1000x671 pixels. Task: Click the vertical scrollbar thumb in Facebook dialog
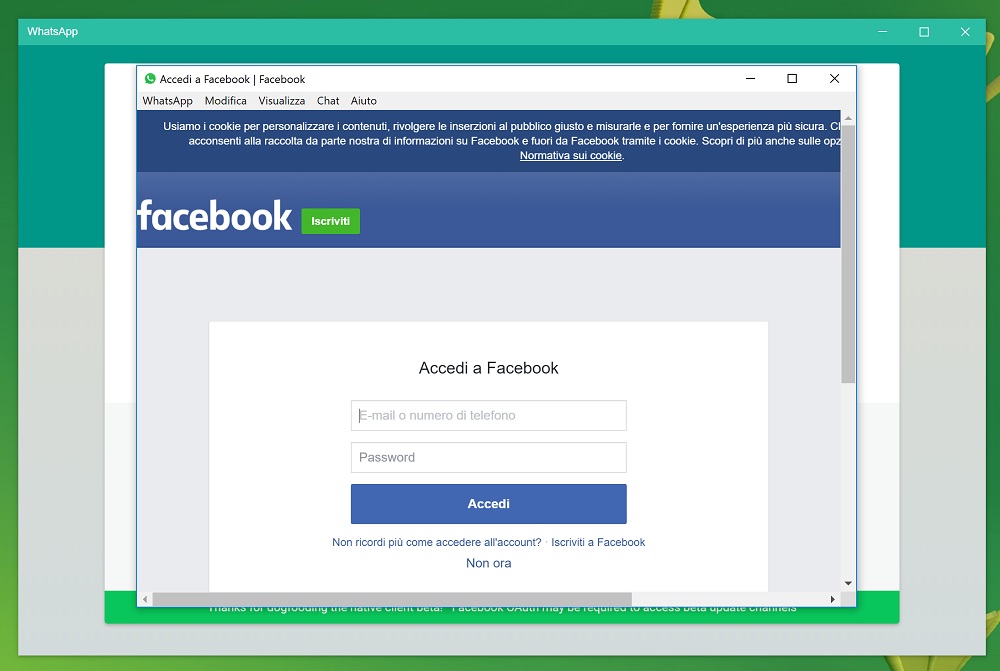(x=848, y=253)
